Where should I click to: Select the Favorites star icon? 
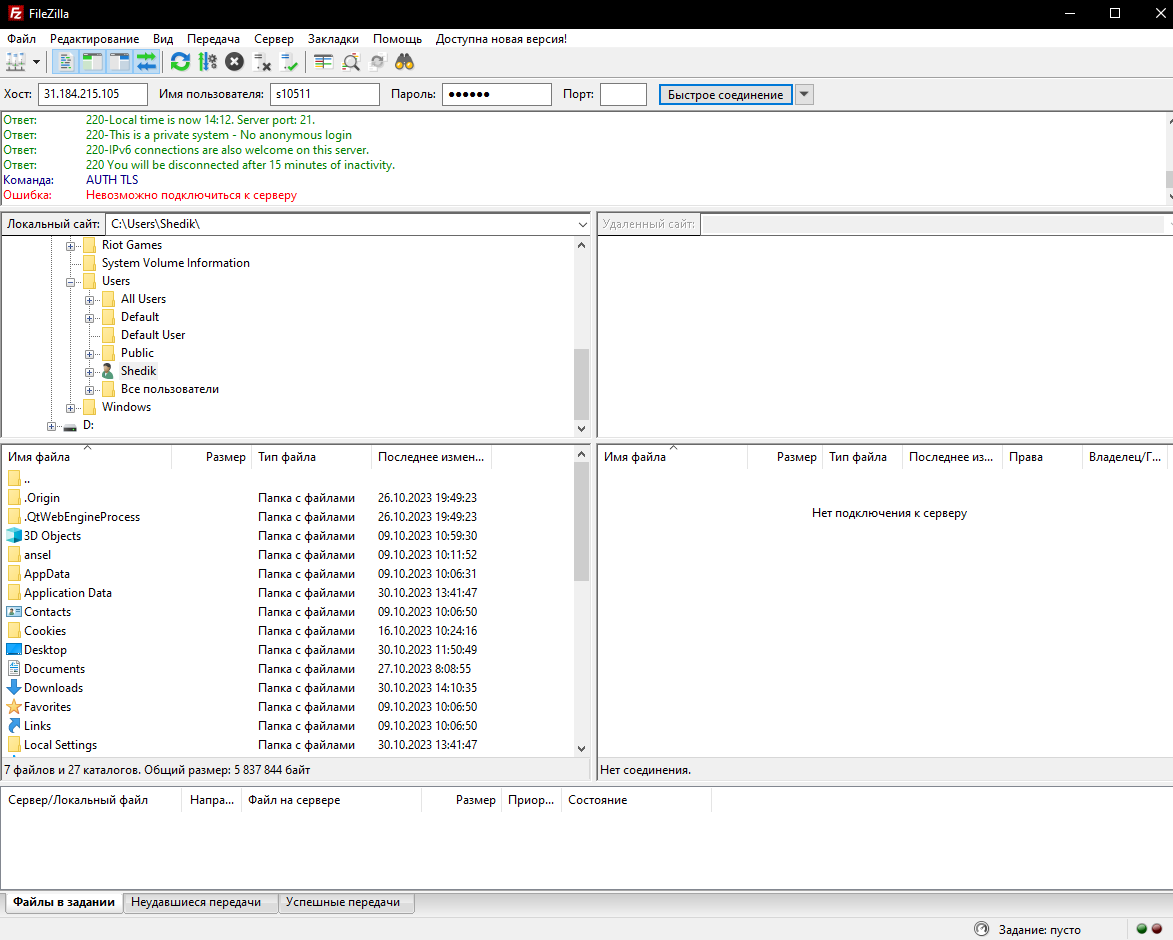[14, 707]
